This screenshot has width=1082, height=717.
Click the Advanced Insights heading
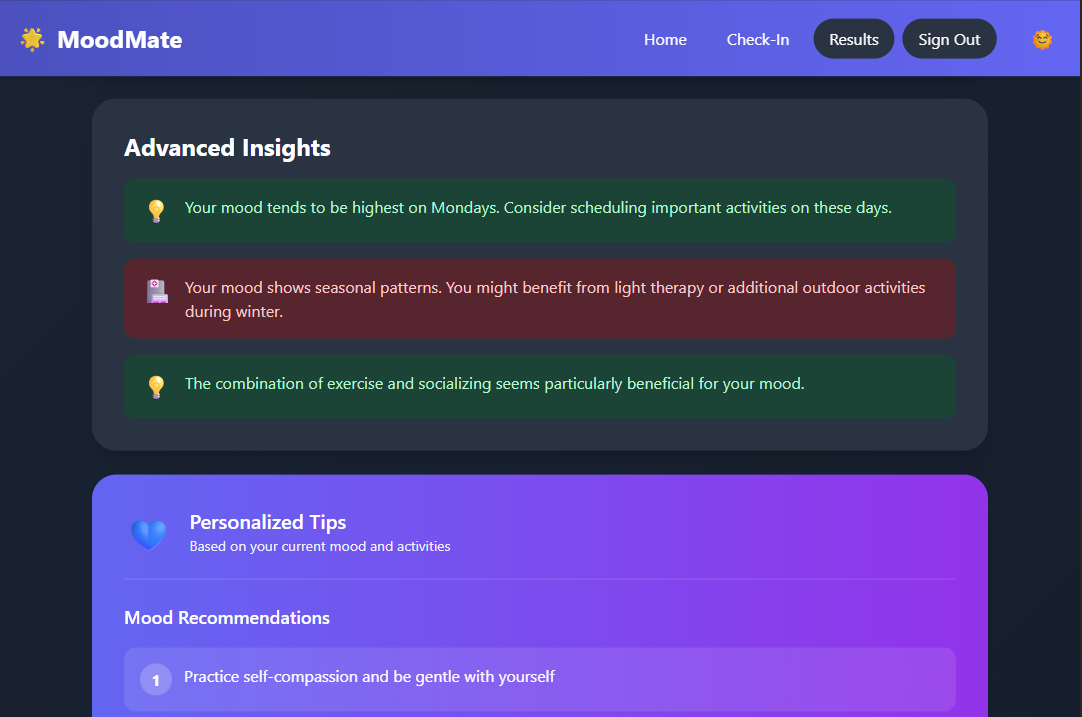(227, 148)
